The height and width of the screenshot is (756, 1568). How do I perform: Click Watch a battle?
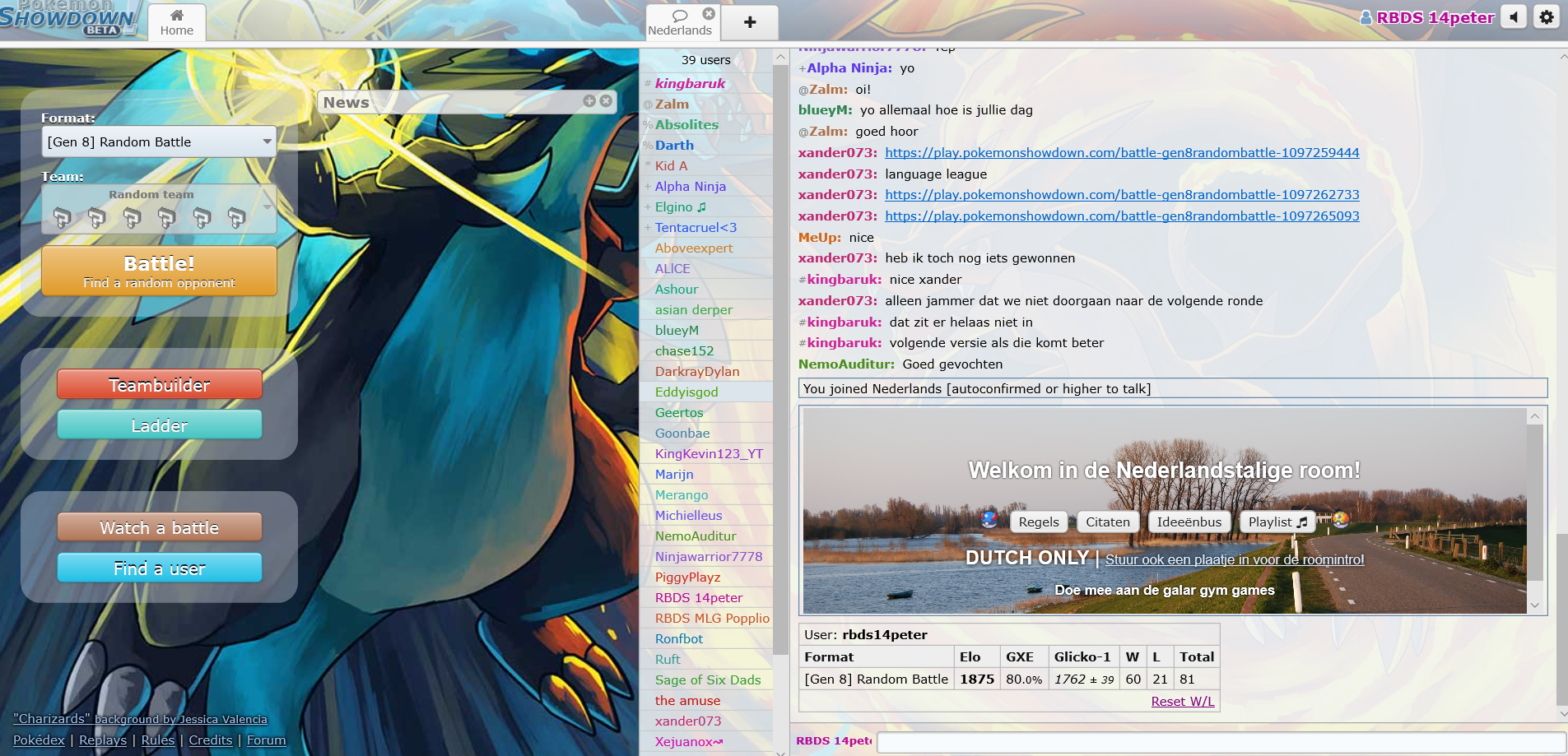[160, 527]
